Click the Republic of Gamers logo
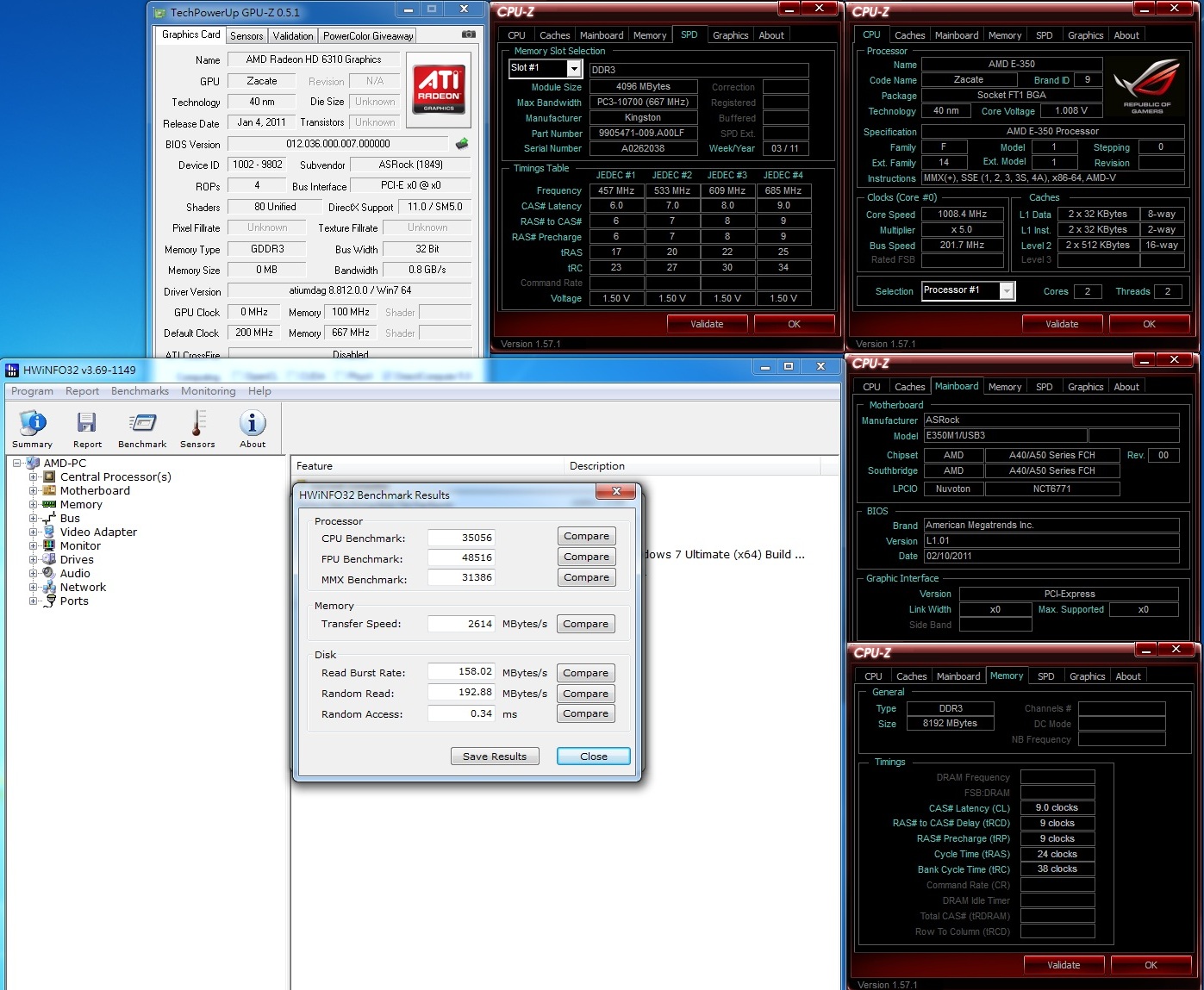 1146,85
